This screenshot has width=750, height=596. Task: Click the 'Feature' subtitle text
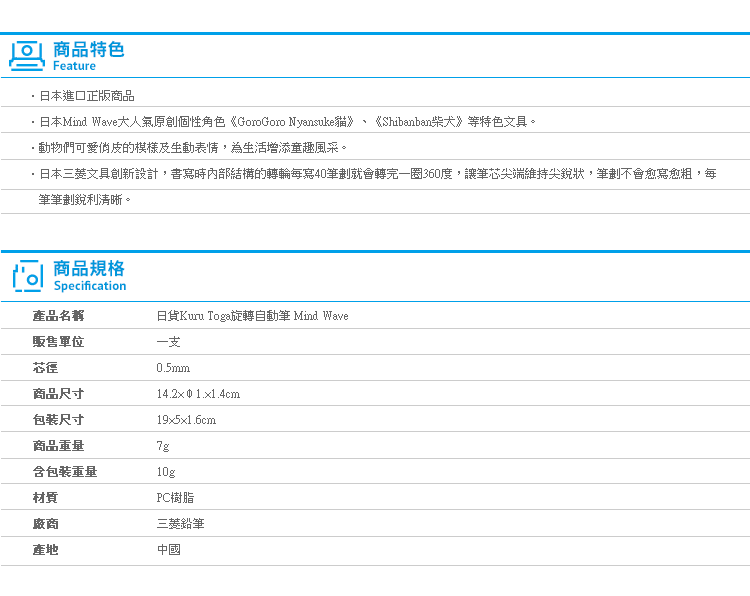click(74, 66)
